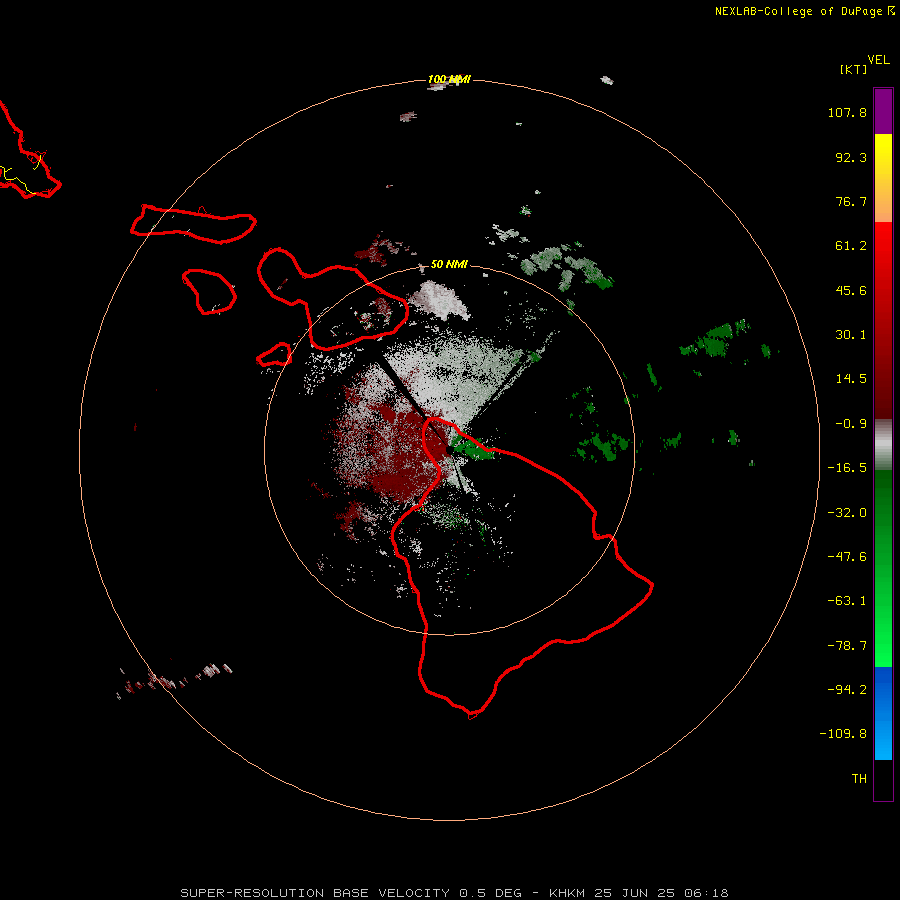Select the -16.5 legend value
Viewport: 900px width, 900px height.
[847, 468]
